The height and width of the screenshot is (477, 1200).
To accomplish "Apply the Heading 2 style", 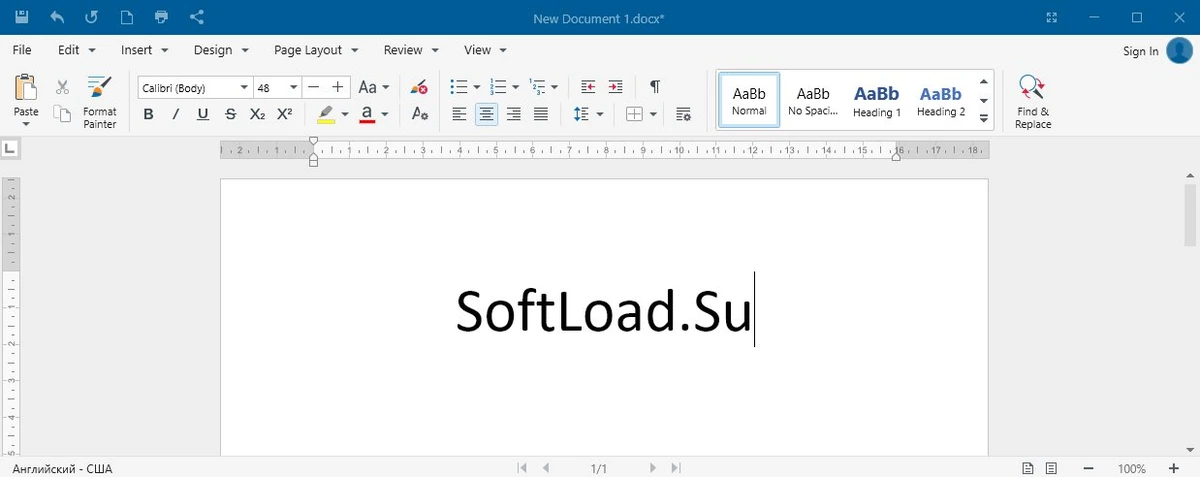I will tap(941, 100).
